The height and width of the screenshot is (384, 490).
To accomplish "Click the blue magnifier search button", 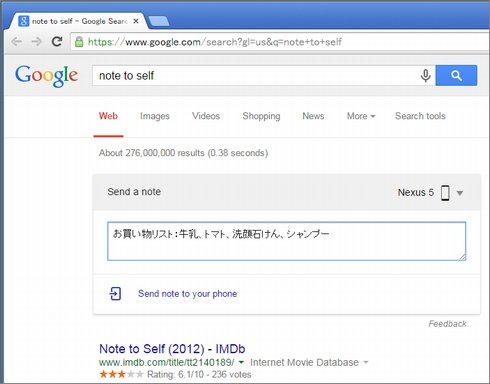I will click(456, 75).
